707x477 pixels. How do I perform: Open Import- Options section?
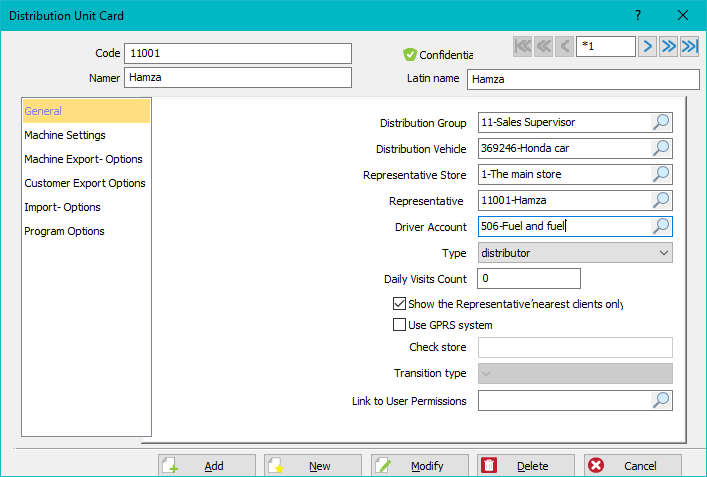[62, 207]
